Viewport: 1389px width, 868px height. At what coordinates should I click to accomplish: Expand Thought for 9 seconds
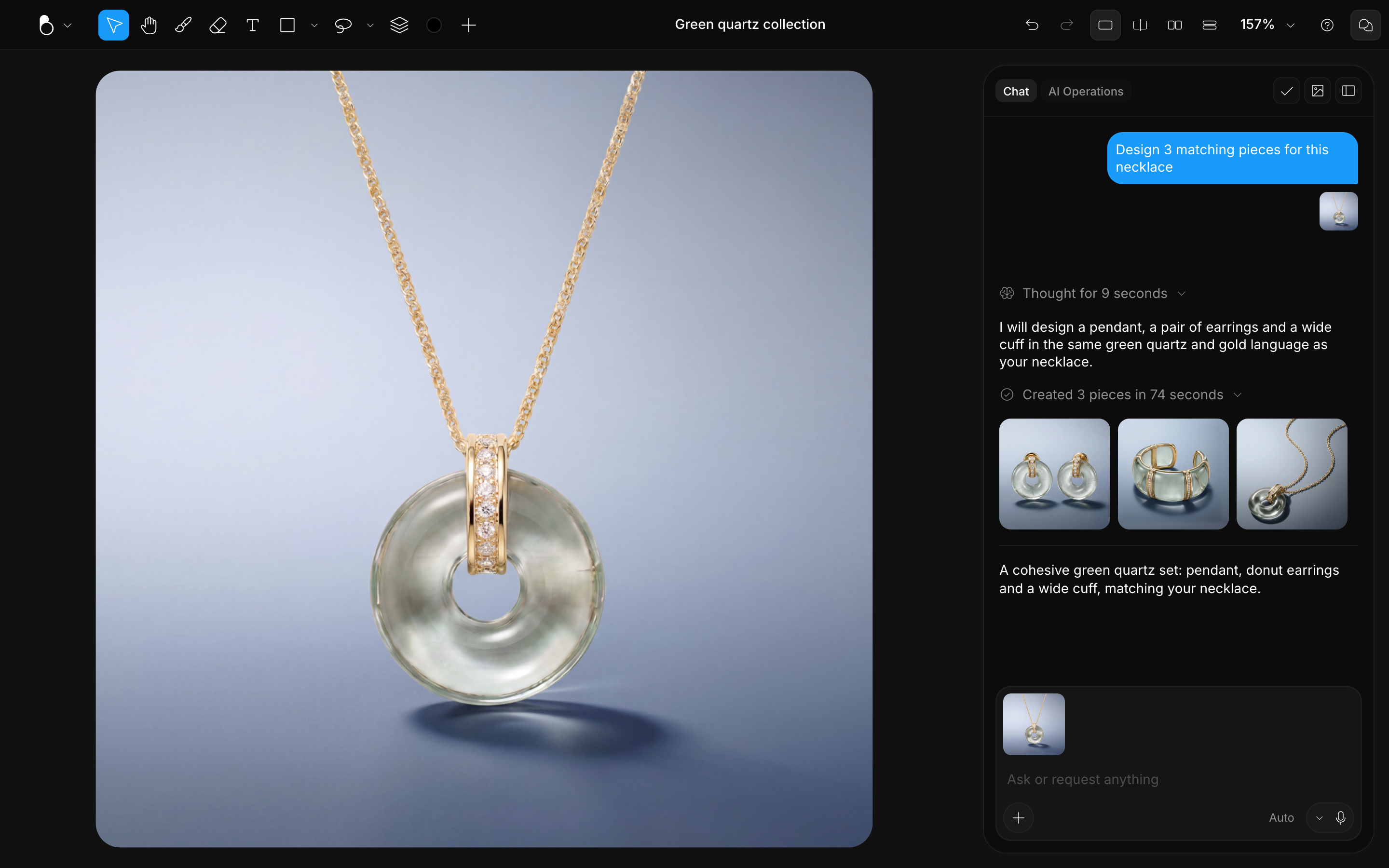point(1092,293)
